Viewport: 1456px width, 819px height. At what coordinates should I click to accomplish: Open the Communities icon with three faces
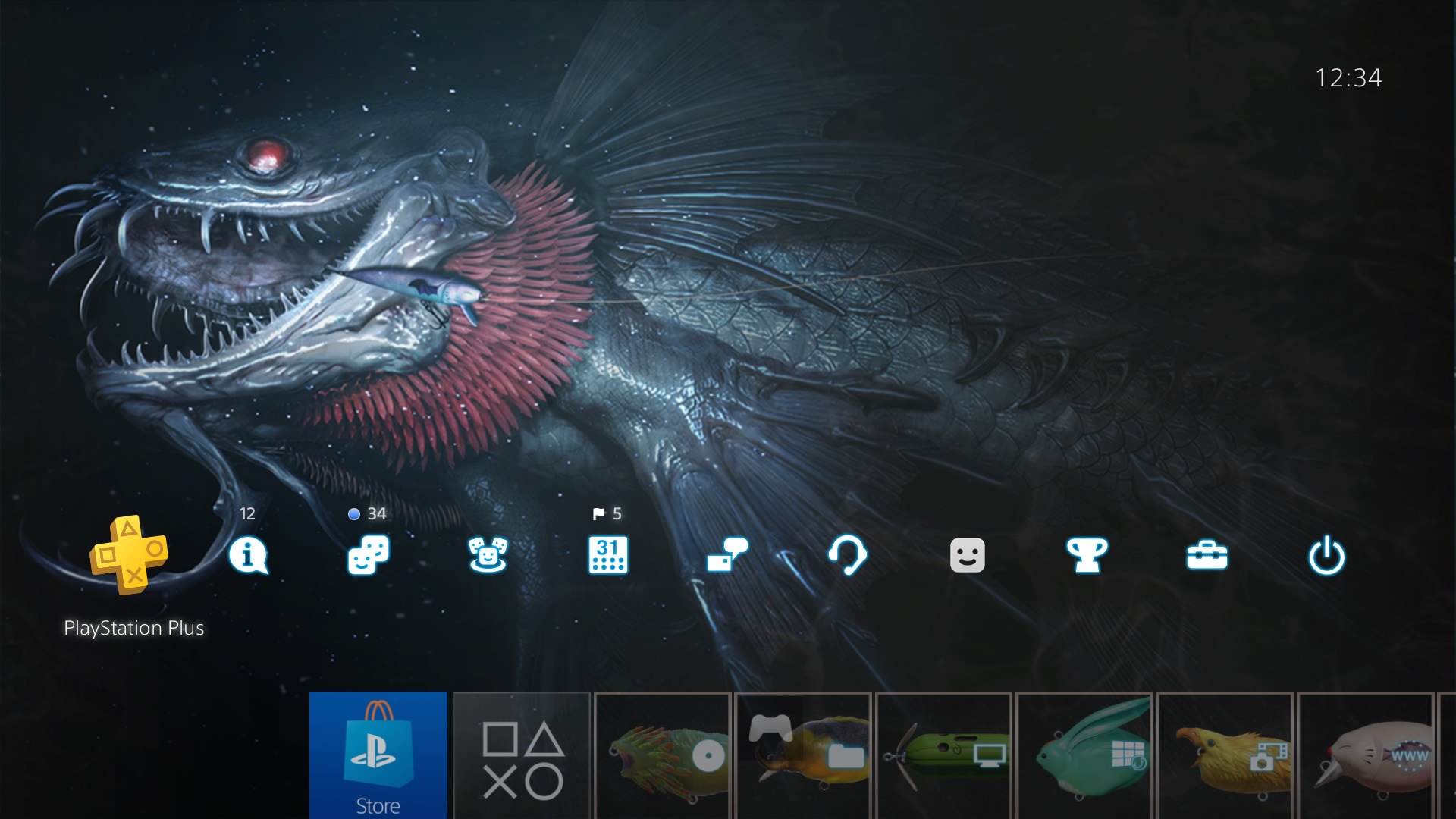click(x=488, y=555)
